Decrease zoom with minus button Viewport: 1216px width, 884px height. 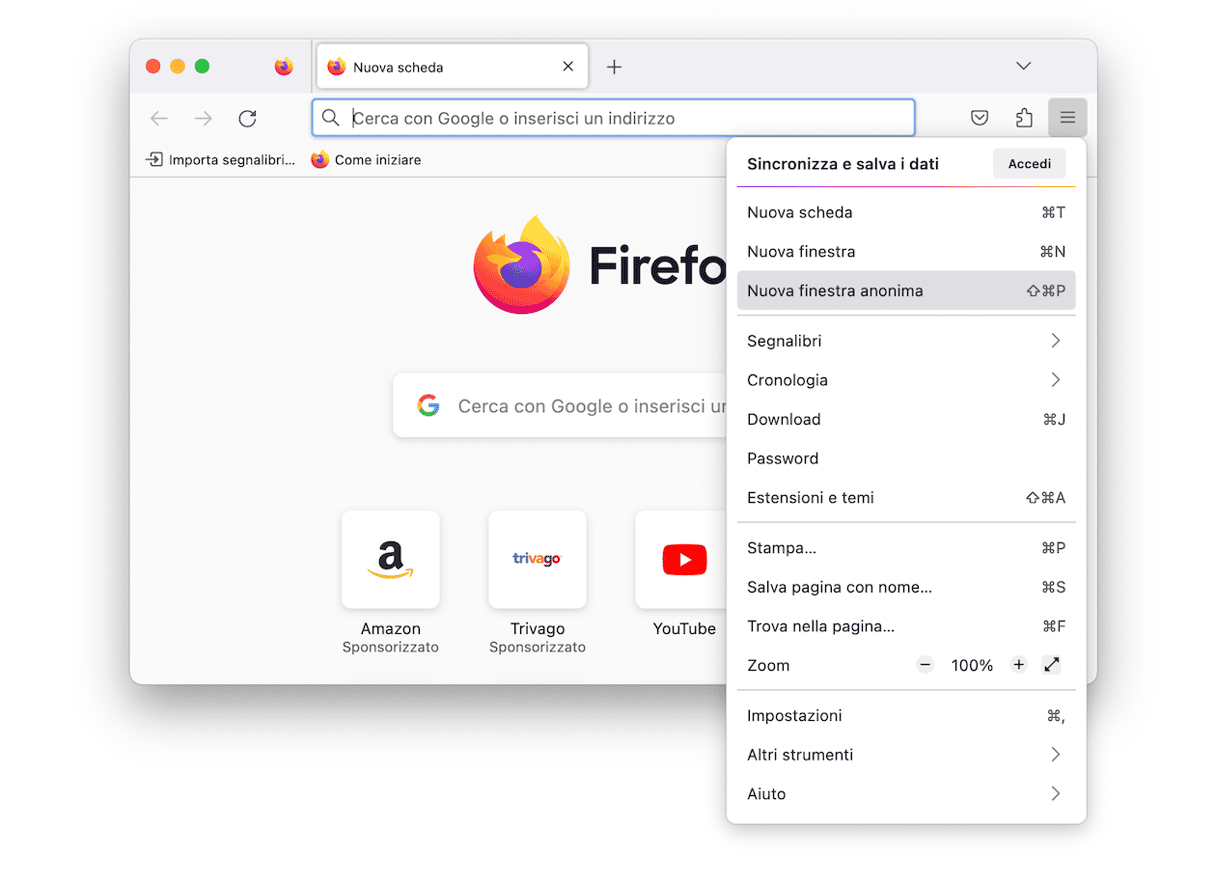tap(925, 665)
